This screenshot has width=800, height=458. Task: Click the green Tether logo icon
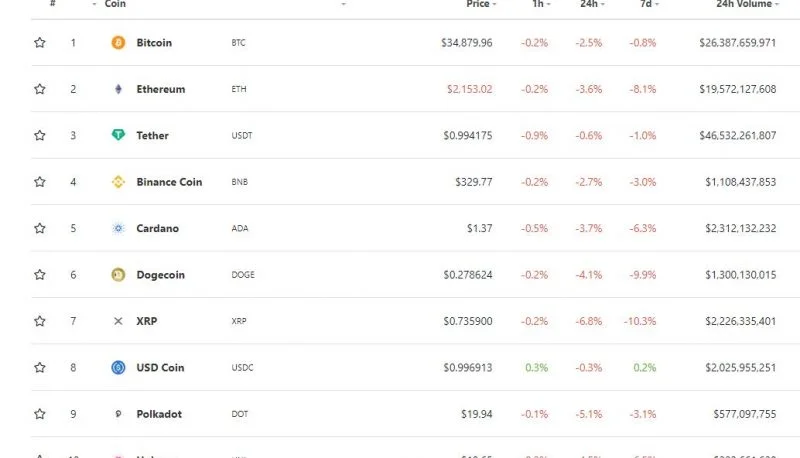coord(118,135)
